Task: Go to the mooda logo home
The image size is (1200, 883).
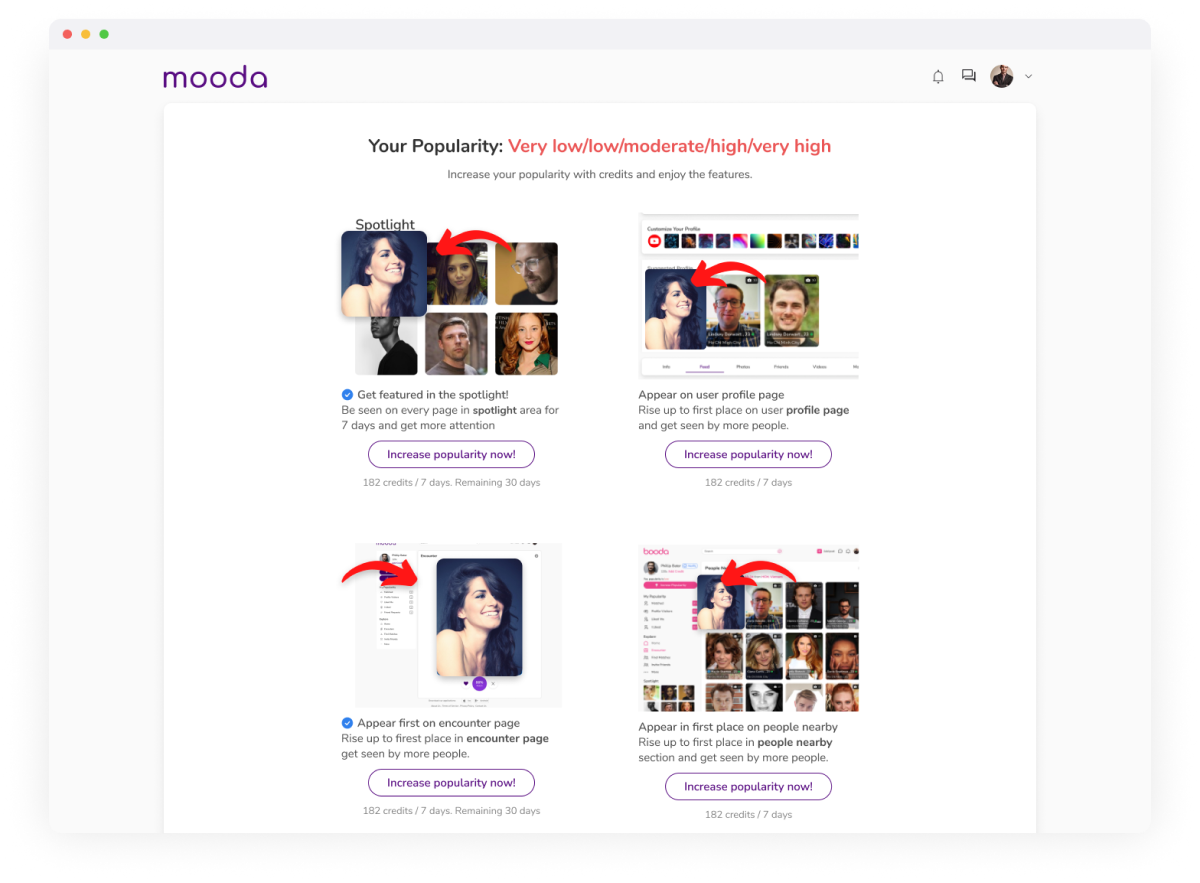Action: point(215,77)
